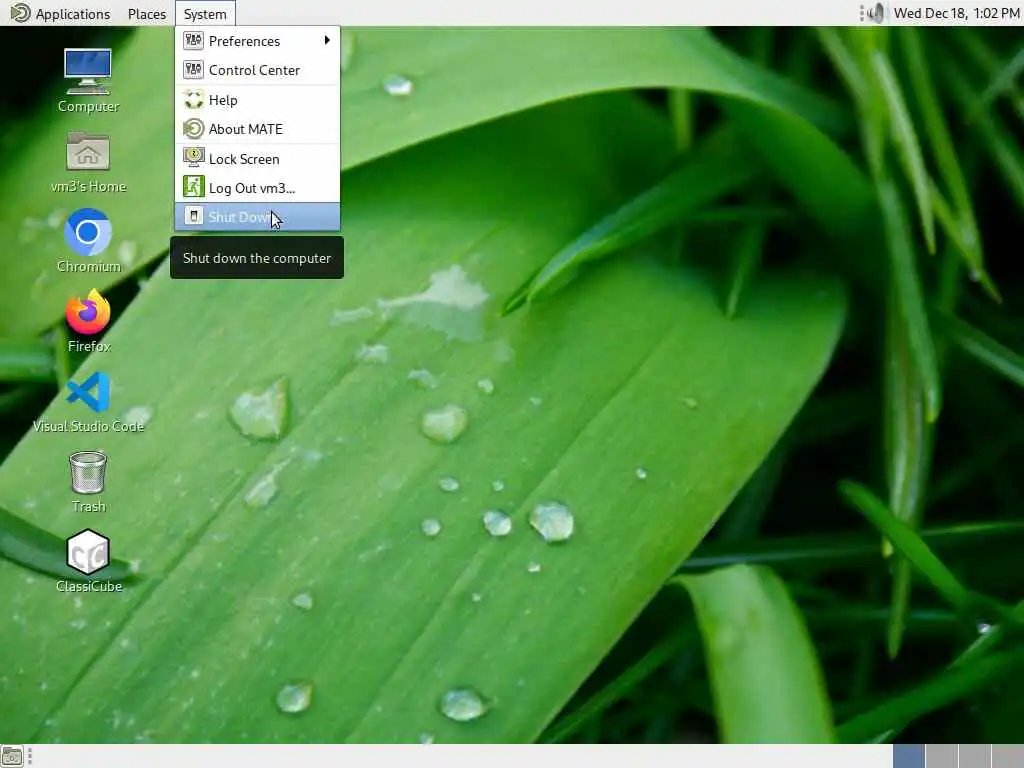
Task: Switch to the second workspace in switcher
Action: pyautogui.click(x=941, y=757)
